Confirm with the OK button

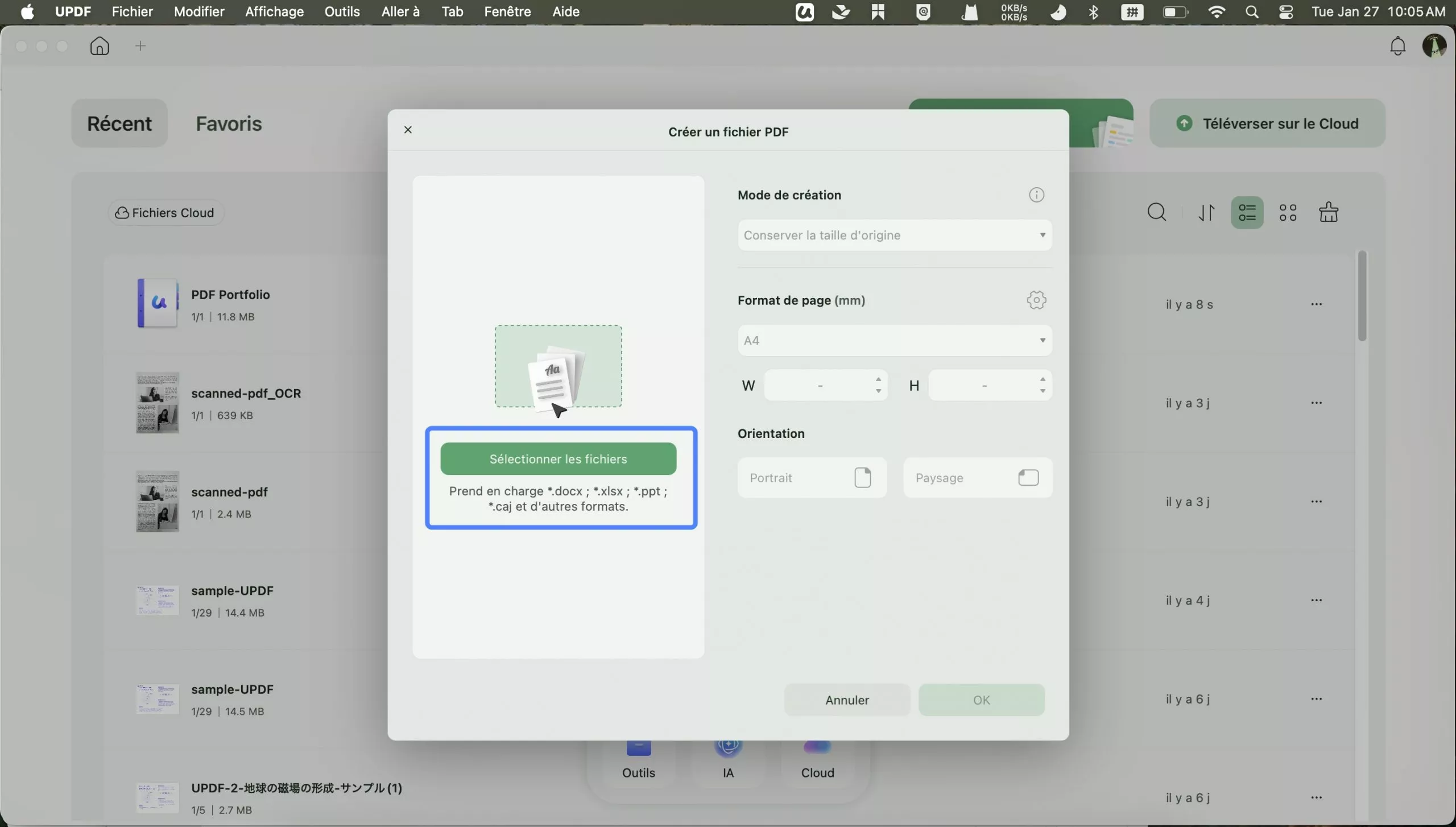(982, 700)
